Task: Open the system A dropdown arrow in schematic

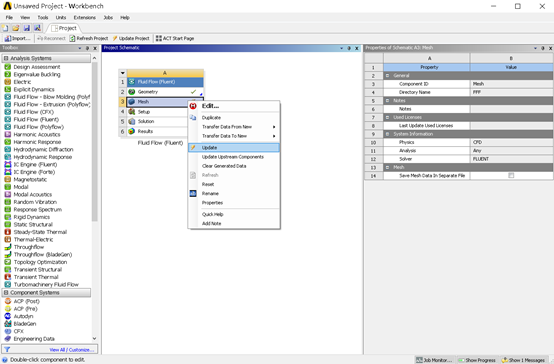Action: [123, 73]
